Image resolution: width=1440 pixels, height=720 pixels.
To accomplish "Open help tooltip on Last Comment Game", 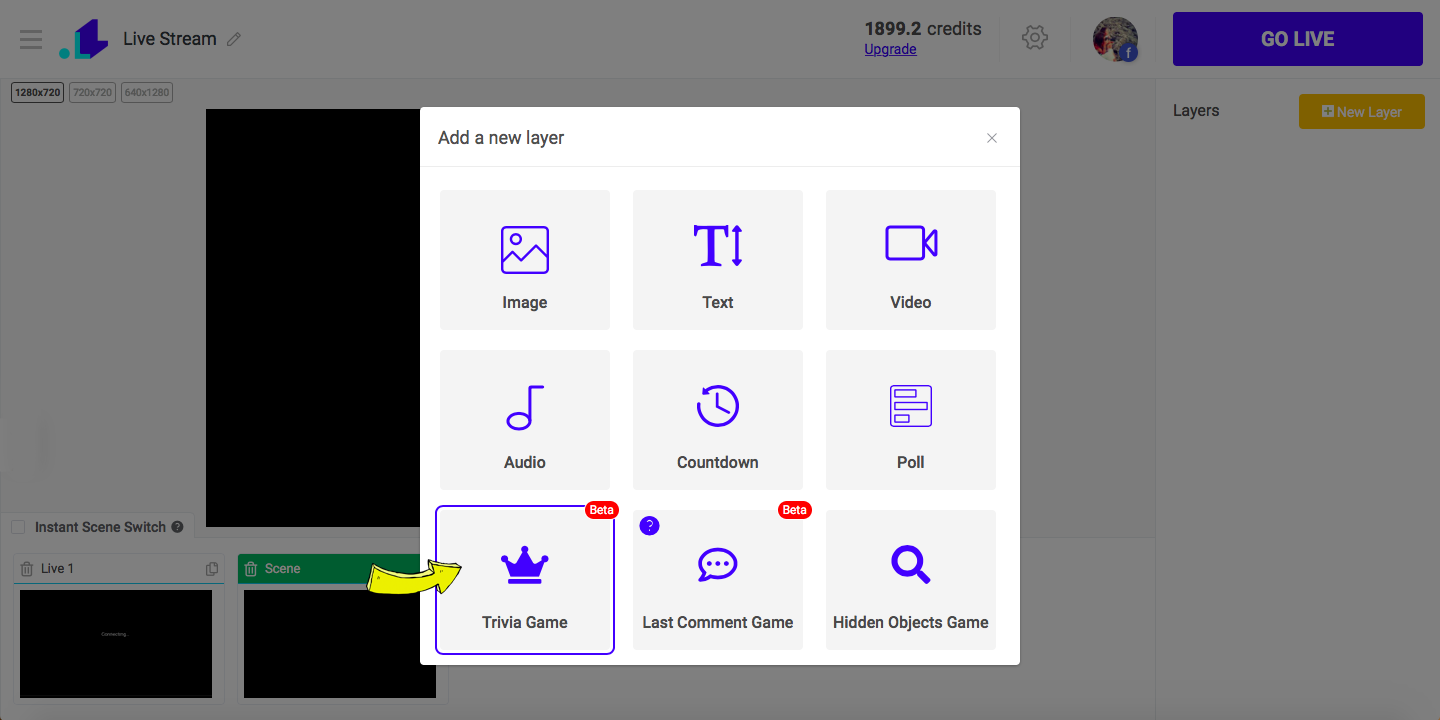I will click(x=650, y=526).
